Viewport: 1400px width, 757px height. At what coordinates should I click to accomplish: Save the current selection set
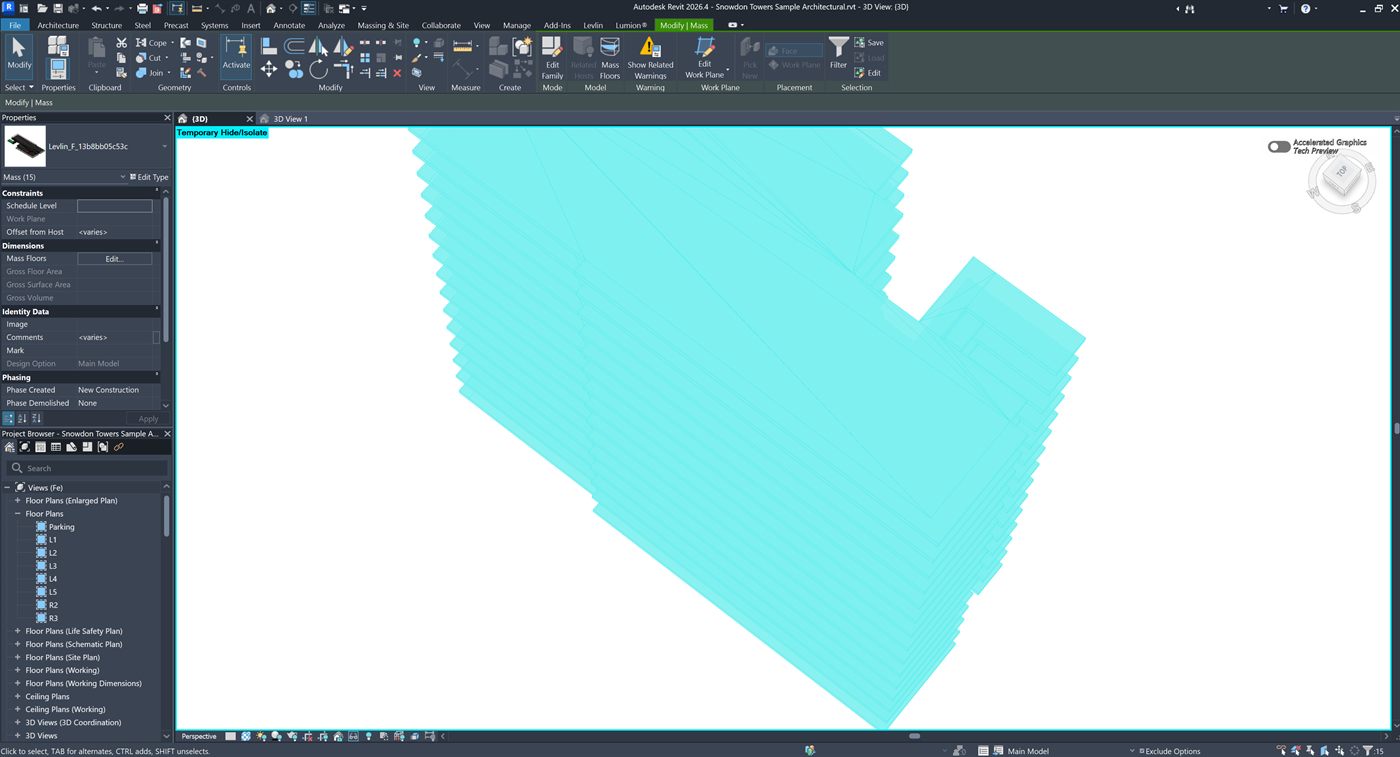tap(869, 43)
